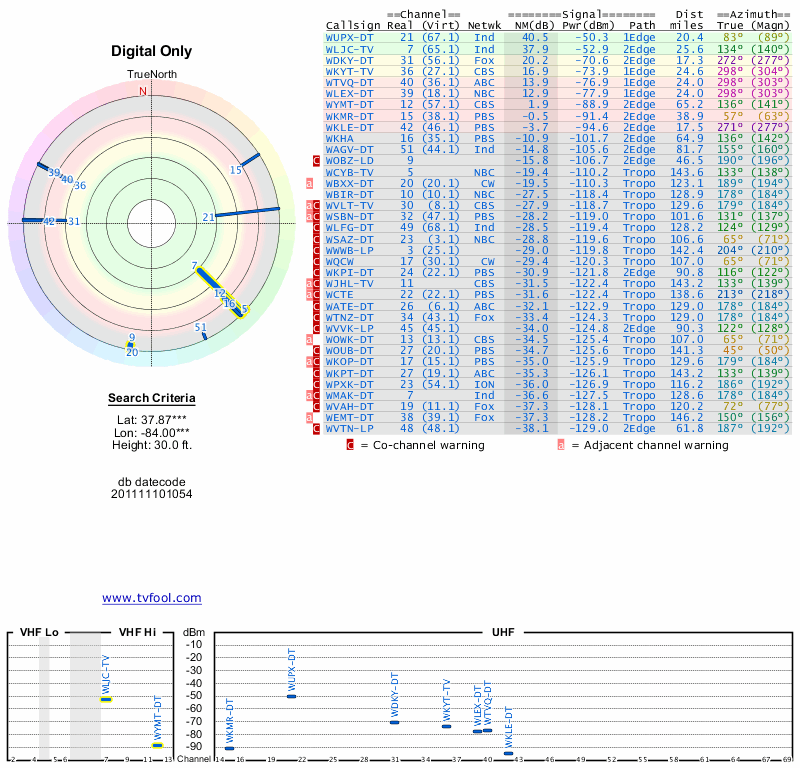Click the Search Criteria heading
The width and height of the screenshot is (800, 768).
pyautogui.click(x=152, y=399)
